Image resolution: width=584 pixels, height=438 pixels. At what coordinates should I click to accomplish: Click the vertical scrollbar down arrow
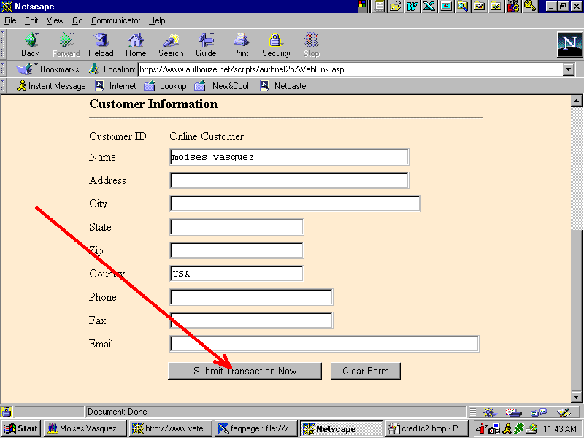click(576, 397)
